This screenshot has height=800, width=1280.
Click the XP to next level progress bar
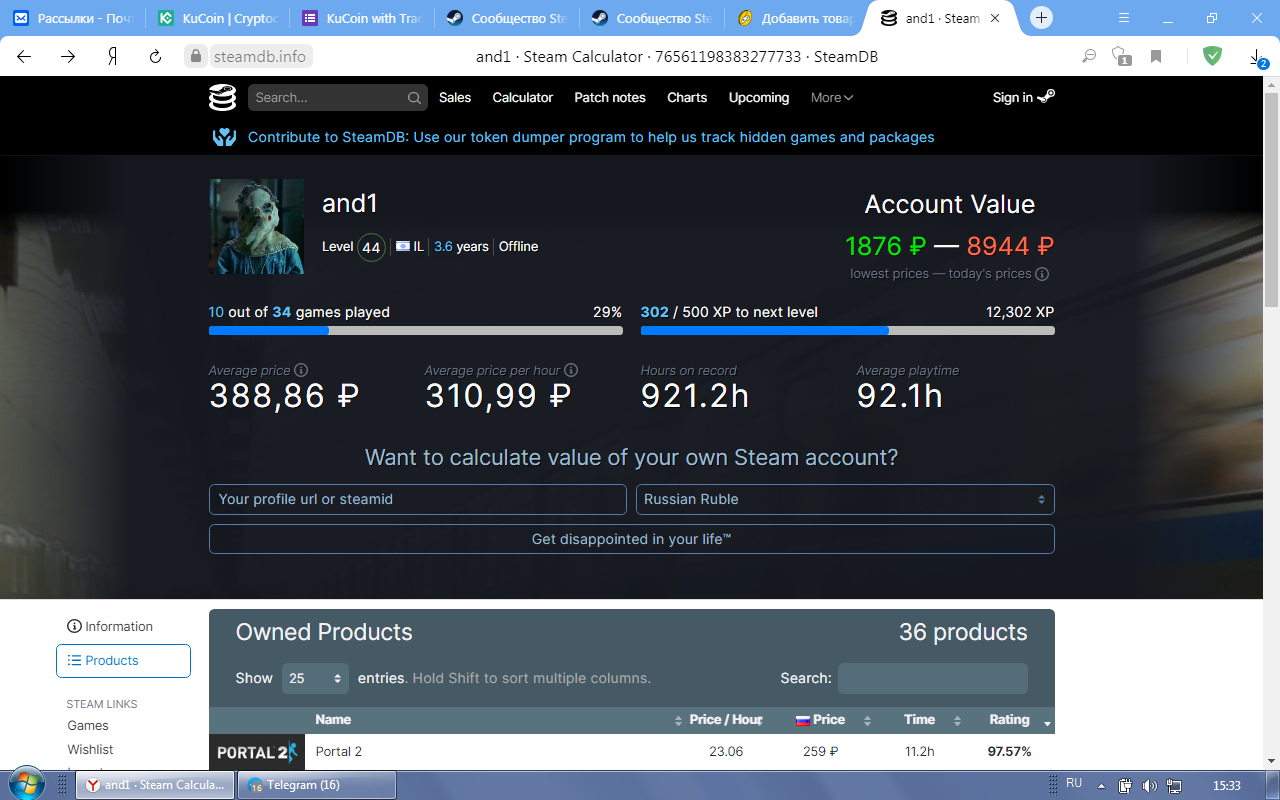848,330
